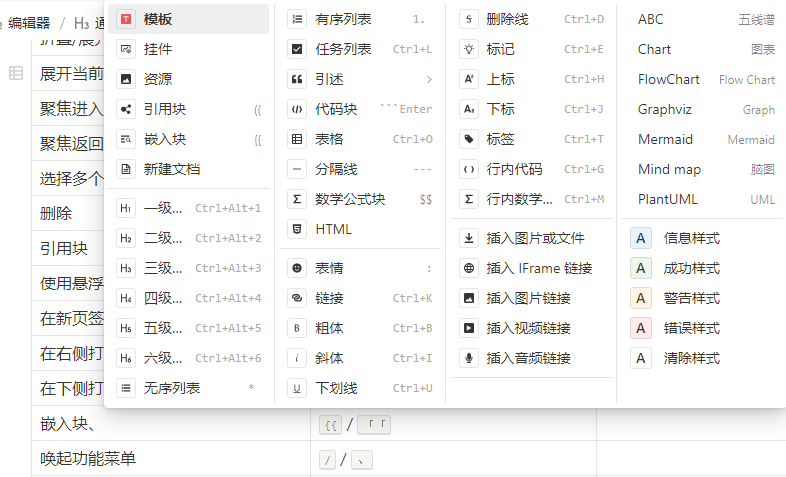The width and height of the screenshot is (786, 477).
Task: Insert a Mermaid block
Action: [704, 139]
